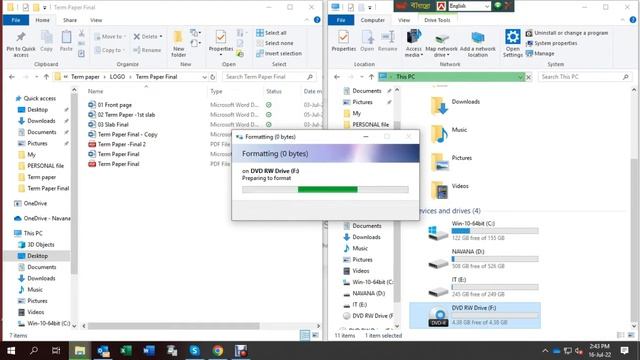This screenshot has height=360, width=640.
Task: Click Win-10-64bit (C:) capacity bar
Action: pyautogui.click(x=495, y=231)
